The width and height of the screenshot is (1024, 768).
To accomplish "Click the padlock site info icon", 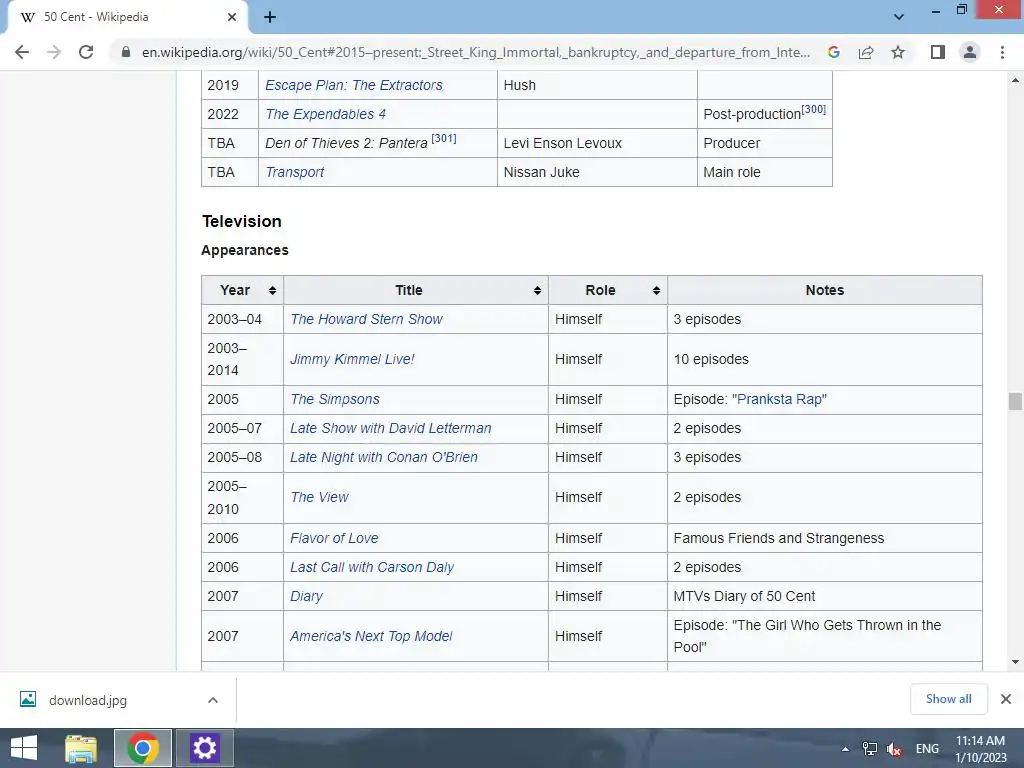I will pos(126,52).
